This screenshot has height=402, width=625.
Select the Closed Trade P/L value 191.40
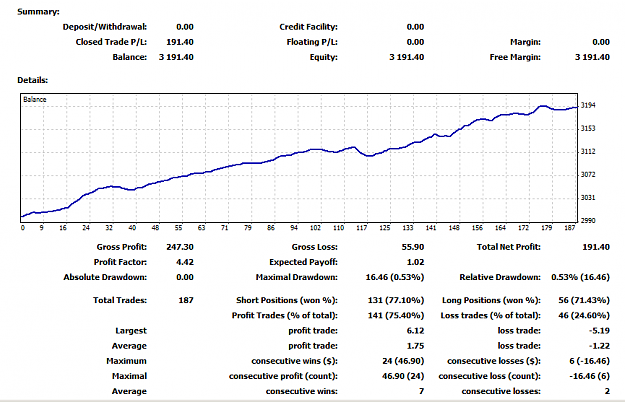(x=180, y=42)
